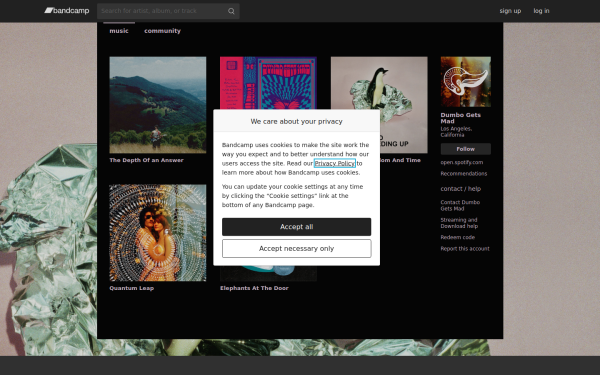Click the Dumbo Gets Mad artist image

coord(465,82)
